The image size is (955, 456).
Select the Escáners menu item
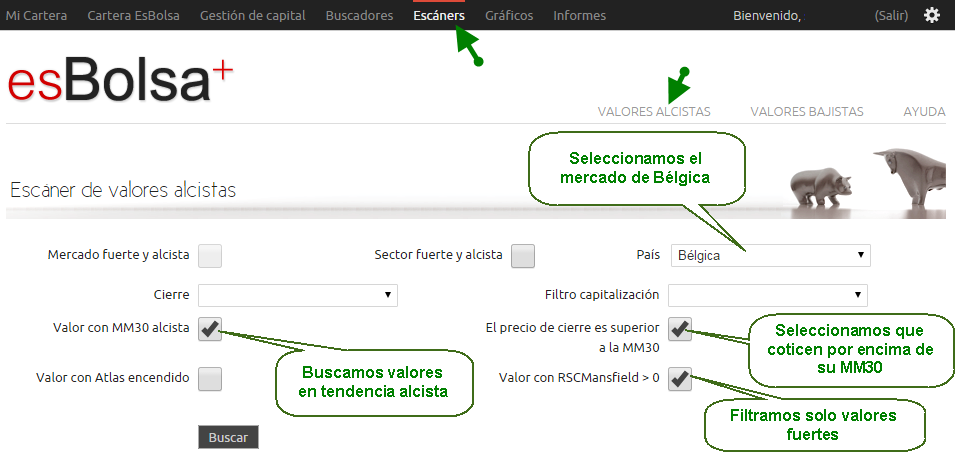pos(439,16)
